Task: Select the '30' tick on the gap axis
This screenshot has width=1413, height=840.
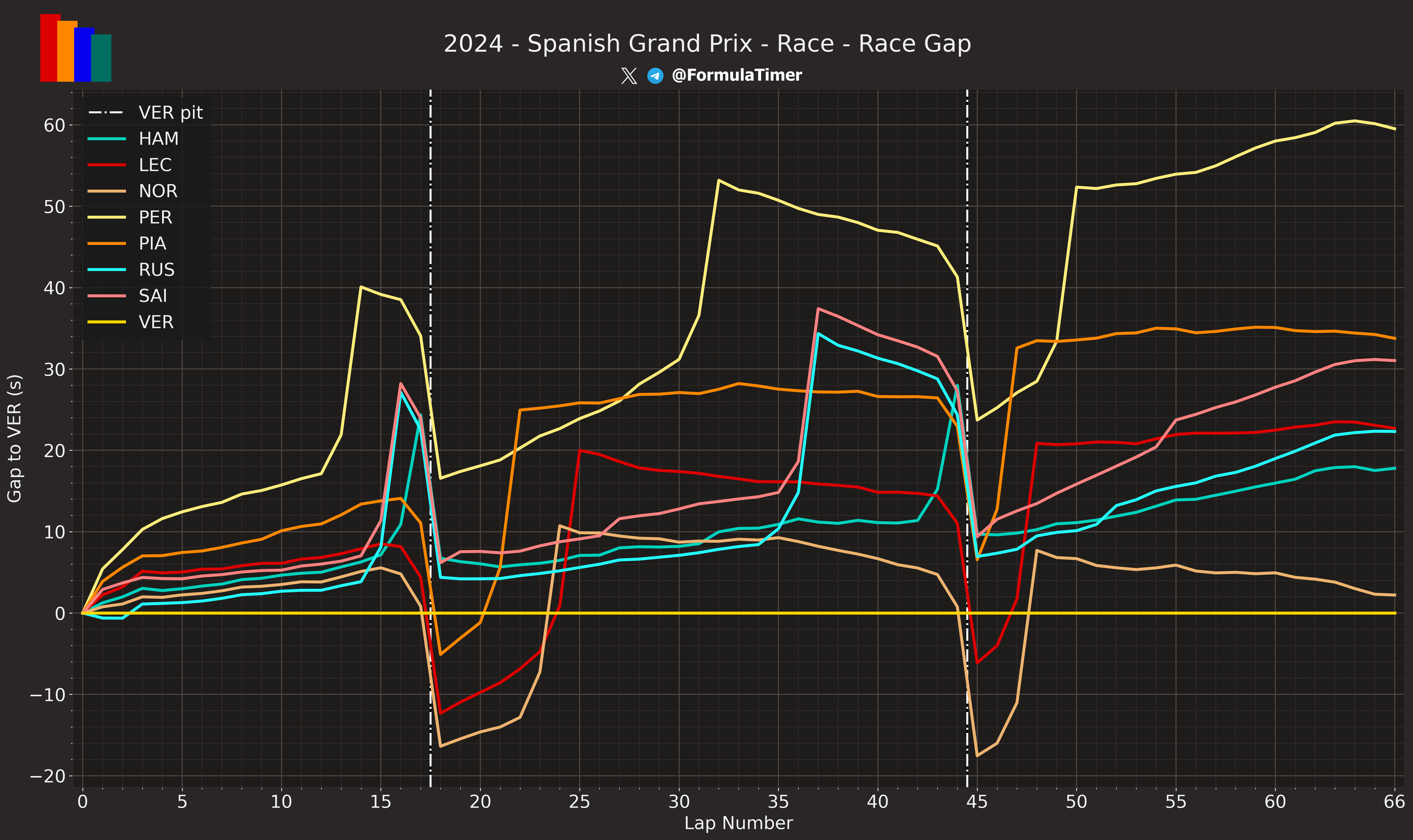Action: (x=55, y=369)
